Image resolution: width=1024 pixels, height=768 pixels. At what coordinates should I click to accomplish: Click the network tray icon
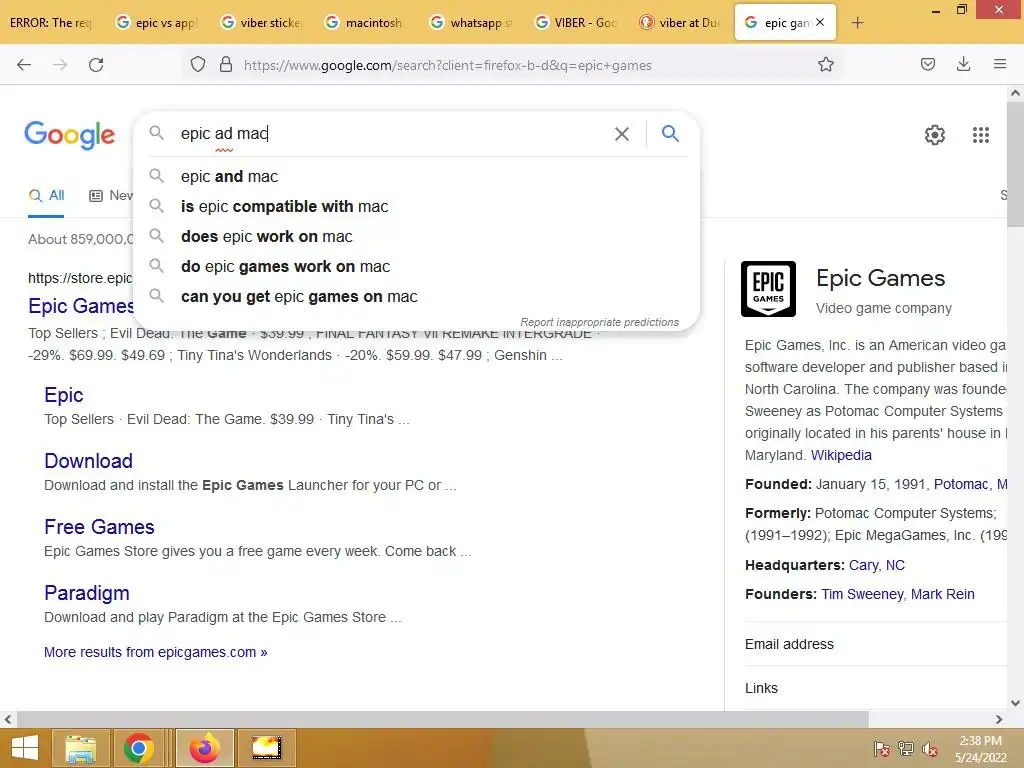[906, 749]
